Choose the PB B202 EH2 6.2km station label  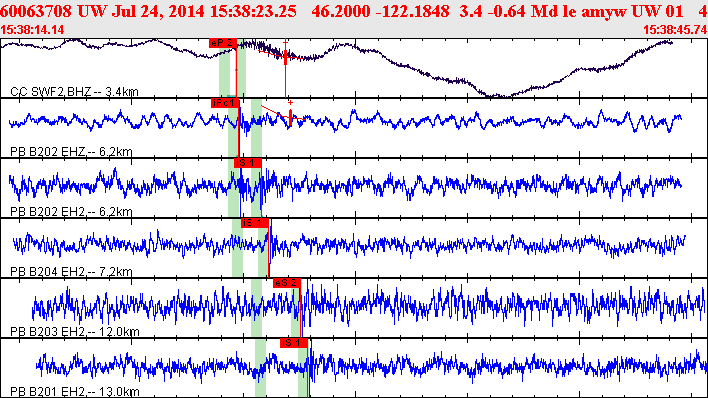tap(71, 212)
